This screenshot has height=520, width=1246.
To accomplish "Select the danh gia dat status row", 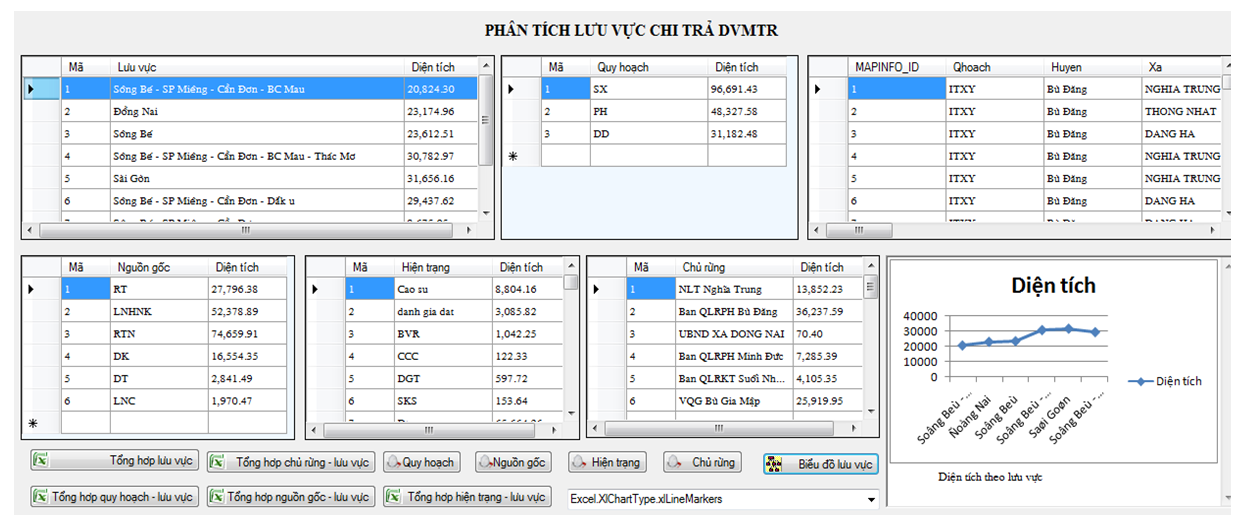I will 436,311.
